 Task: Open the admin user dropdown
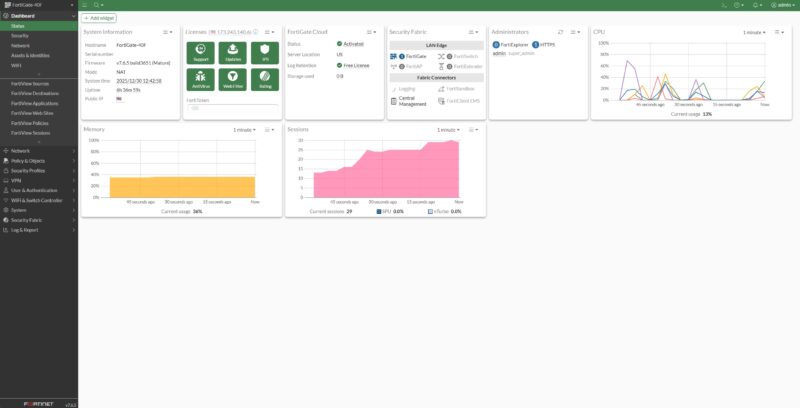pos(783,5)
